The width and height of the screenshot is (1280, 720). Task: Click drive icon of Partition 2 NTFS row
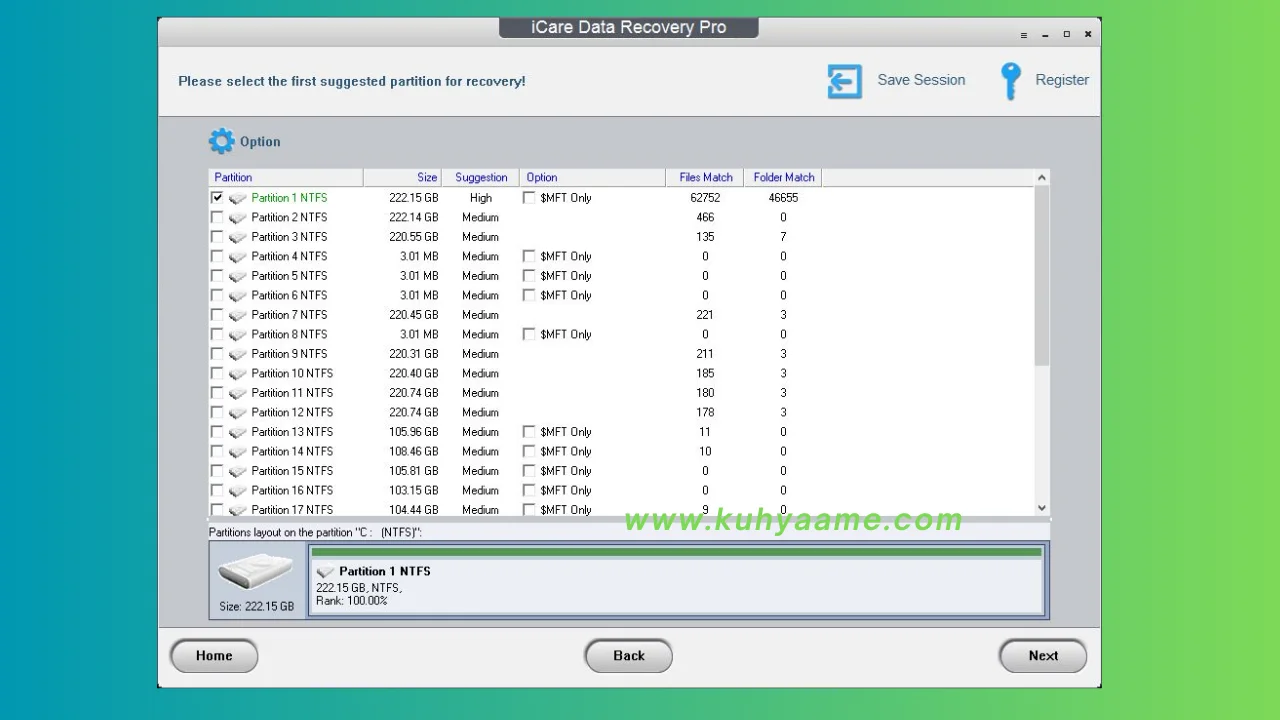(x=237, y=218)
